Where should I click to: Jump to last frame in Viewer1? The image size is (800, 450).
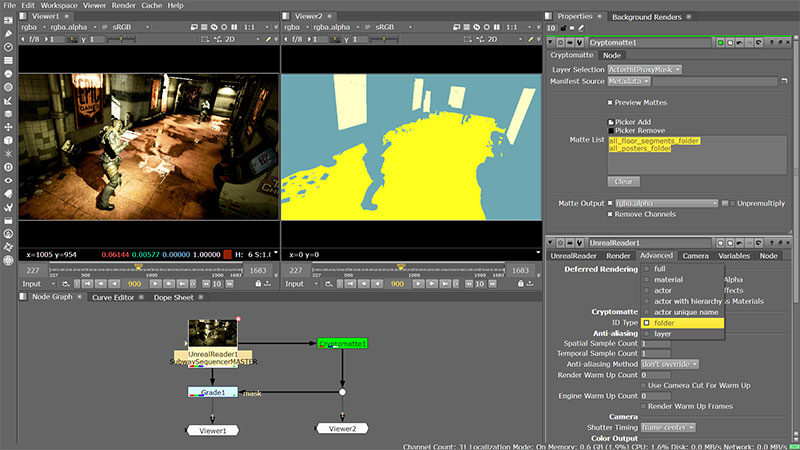coord(182,284)
